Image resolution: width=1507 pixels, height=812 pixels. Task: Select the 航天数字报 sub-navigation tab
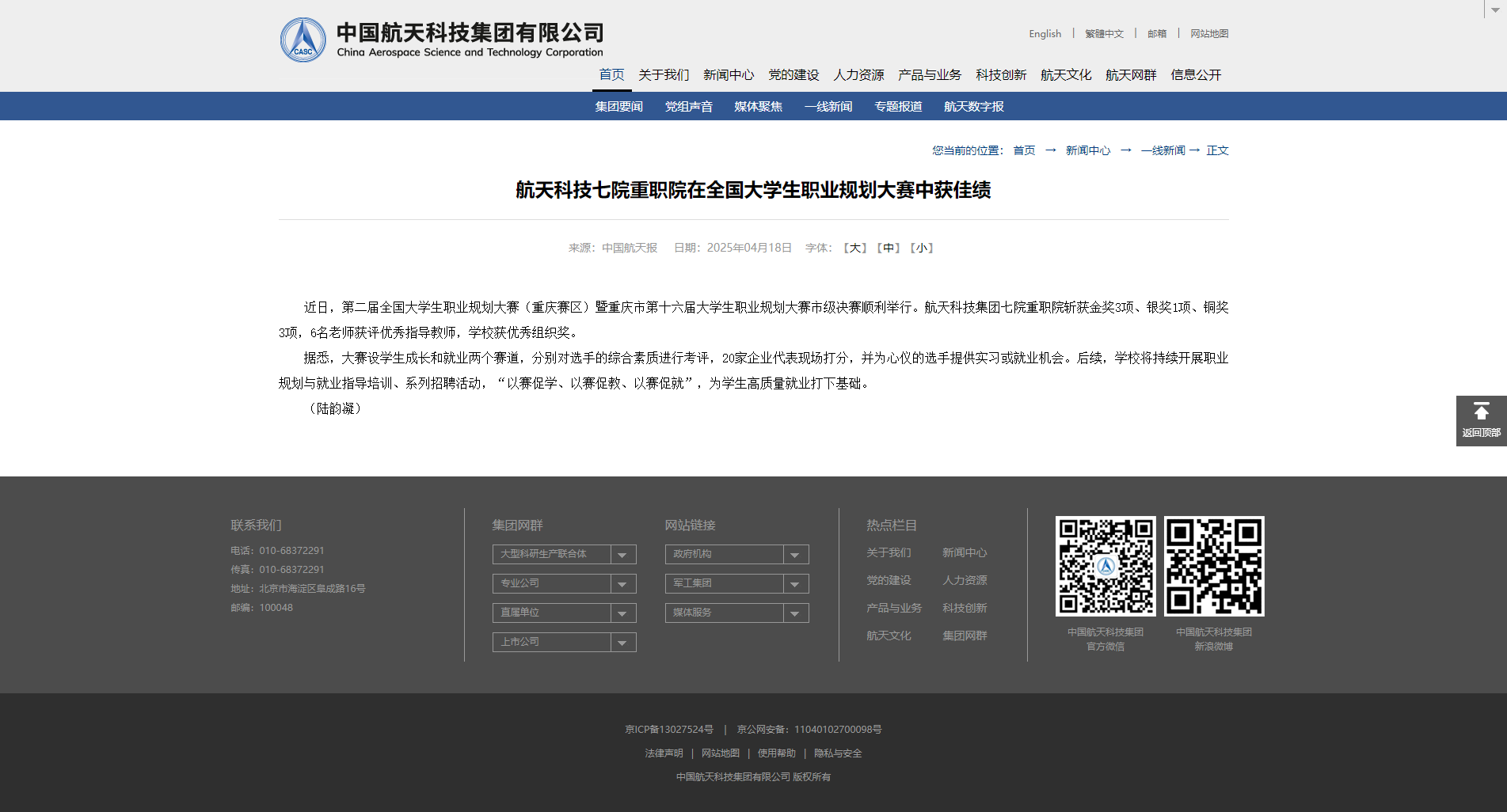pos(974,106)
